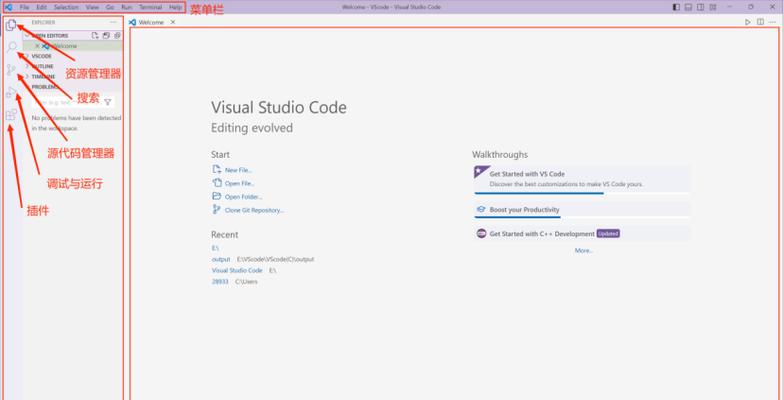The width and height of the screenshot is (783, 400).
Task: Open editor more actions ellipsis
Action: click(773, 22)
